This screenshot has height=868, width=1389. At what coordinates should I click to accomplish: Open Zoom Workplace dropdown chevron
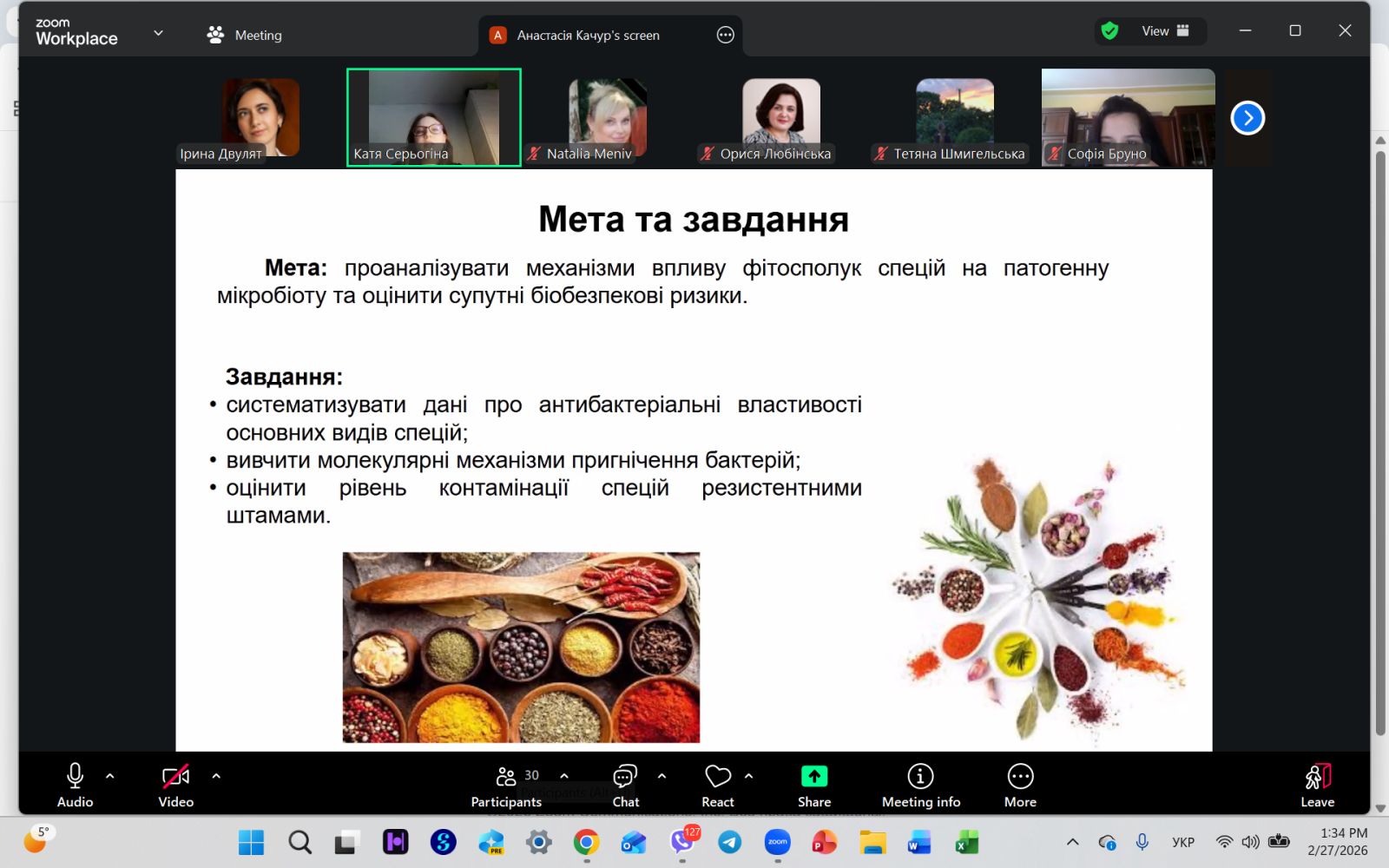pyautogui.click(x=158, y=33)
